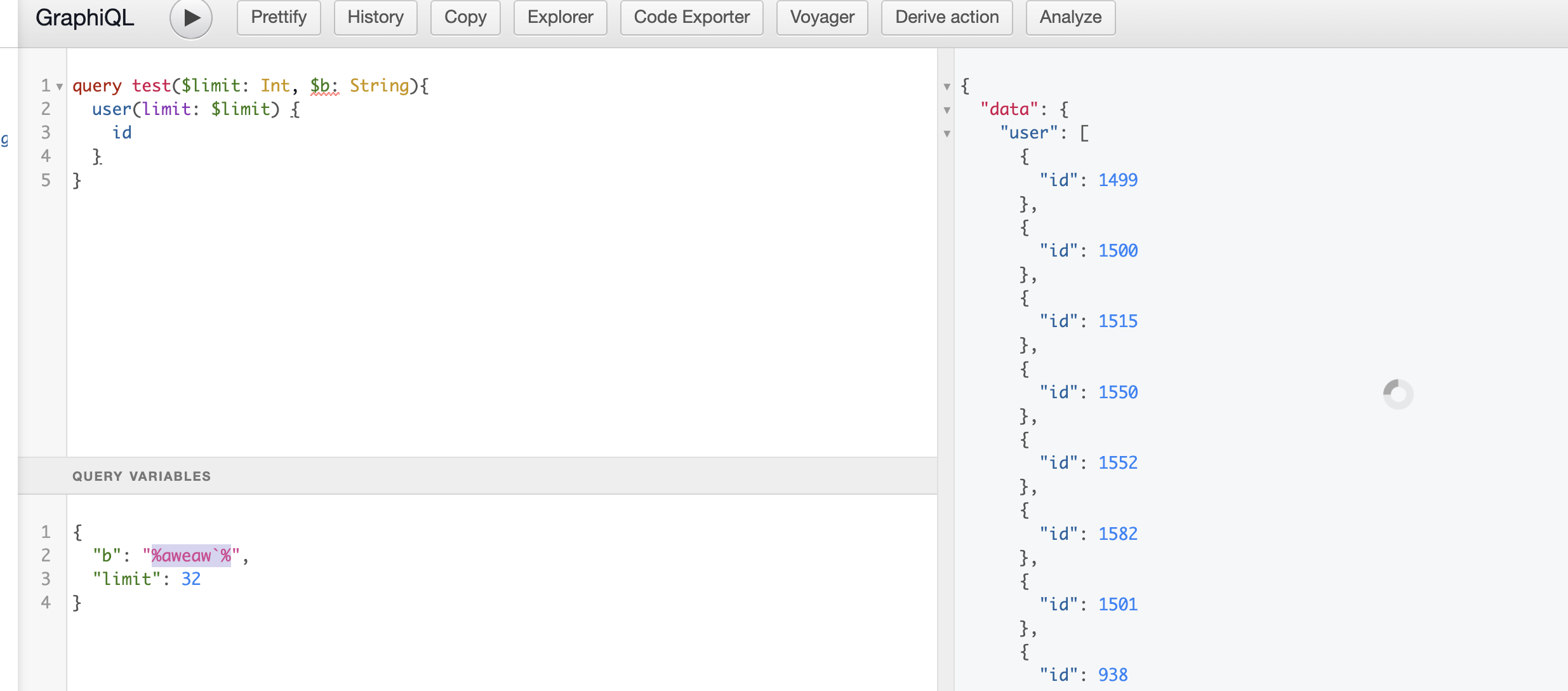This screenshot has width=1568, height=691.
Task: Click the QUERY VARIABLES section header
Action: coord(141,476)
